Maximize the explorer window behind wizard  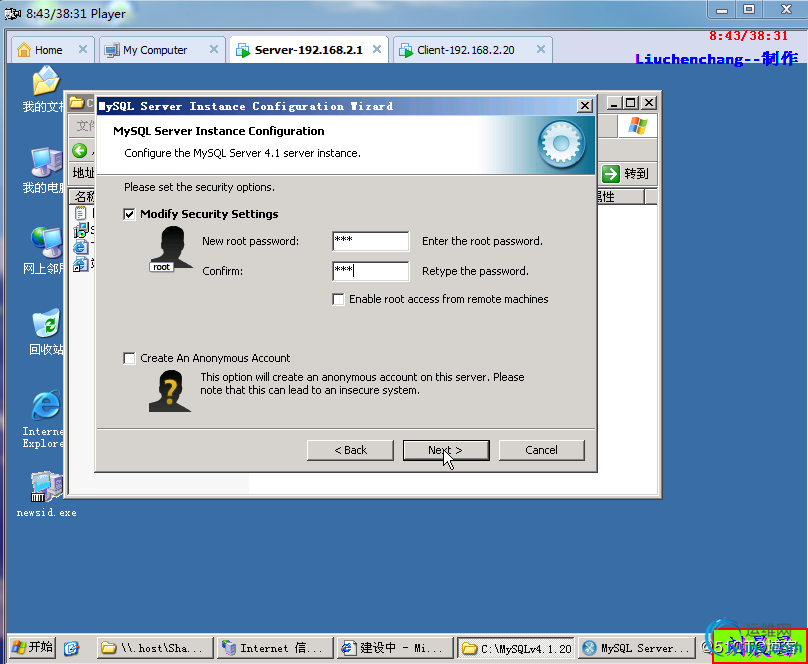click(x=631, y=103)
